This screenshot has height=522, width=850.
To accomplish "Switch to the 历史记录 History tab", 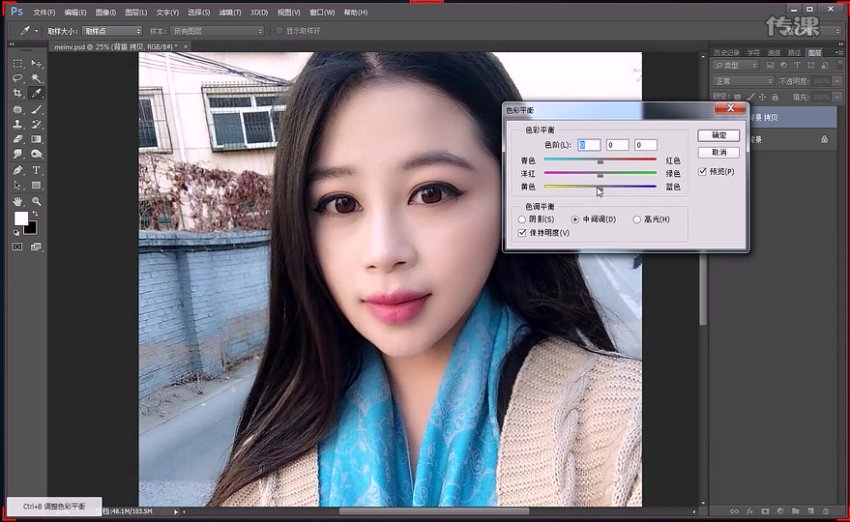I will (727, 52).
